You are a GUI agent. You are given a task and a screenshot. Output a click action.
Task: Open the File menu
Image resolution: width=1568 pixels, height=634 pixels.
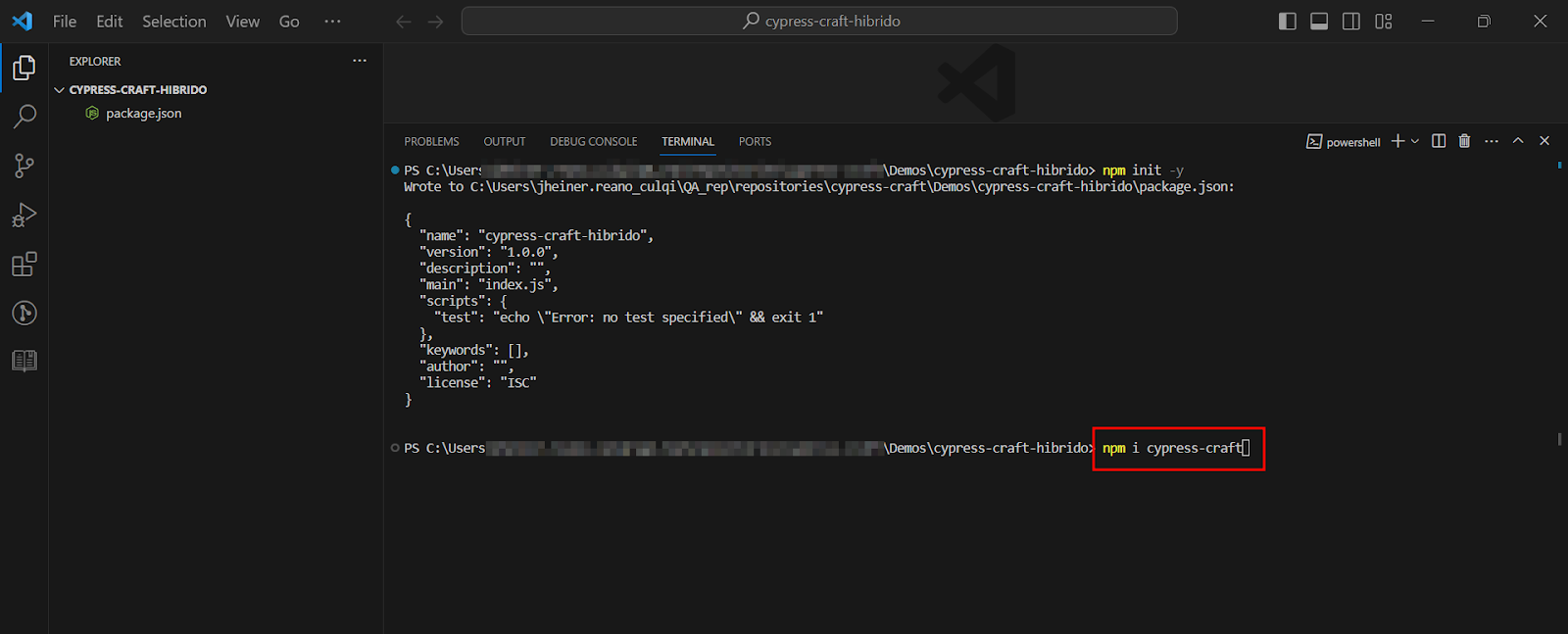(x=65, y=22)
